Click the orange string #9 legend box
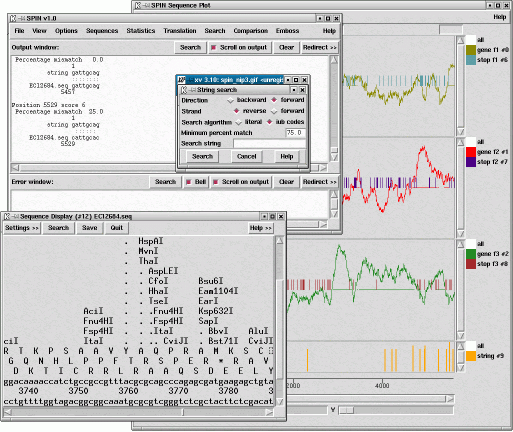Viewport: 513px width, 432px height. point(471,356)
